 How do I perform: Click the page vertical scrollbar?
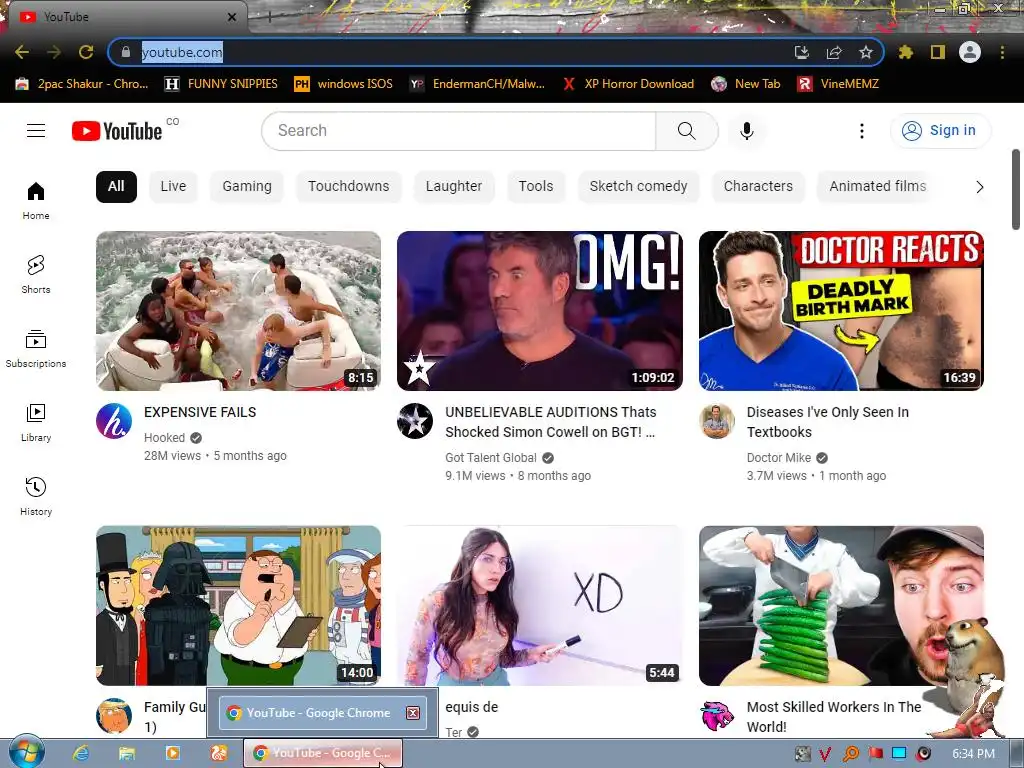point(1016,189)
